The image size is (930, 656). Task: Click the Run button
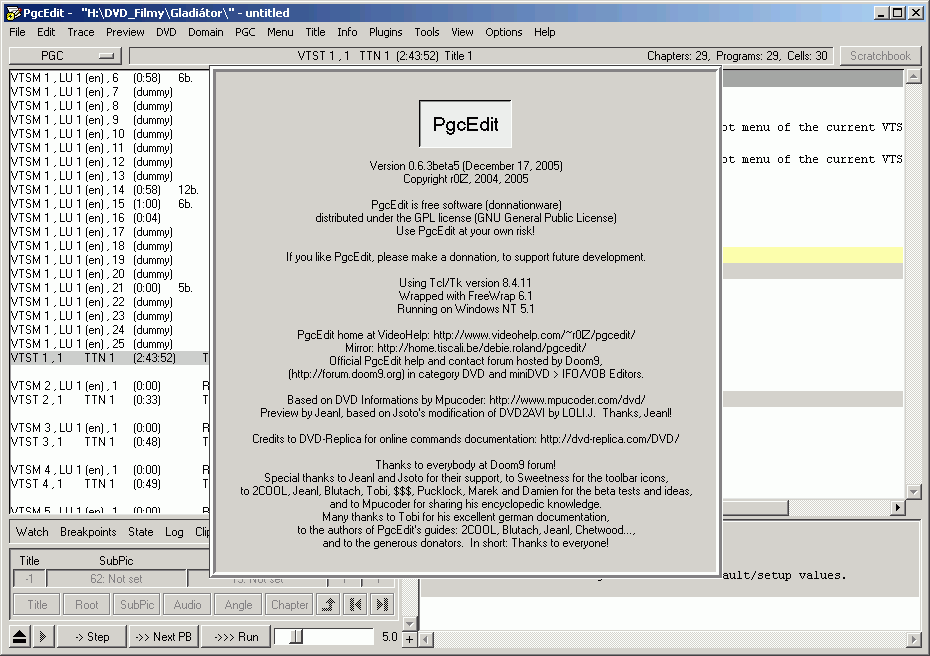point(236,636)
